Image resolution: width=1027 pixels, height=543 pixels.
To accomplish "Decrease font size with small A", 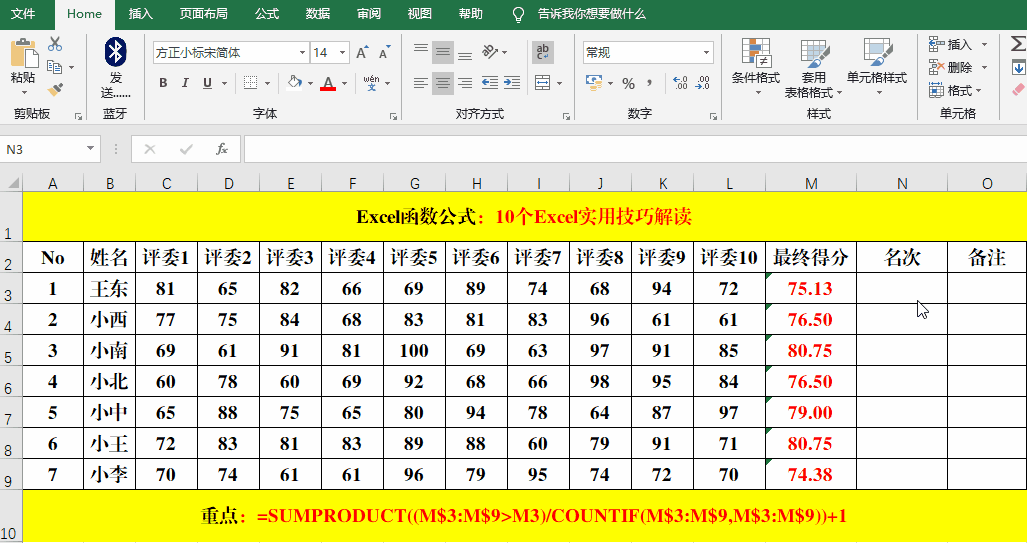I will tap(384, 52).
